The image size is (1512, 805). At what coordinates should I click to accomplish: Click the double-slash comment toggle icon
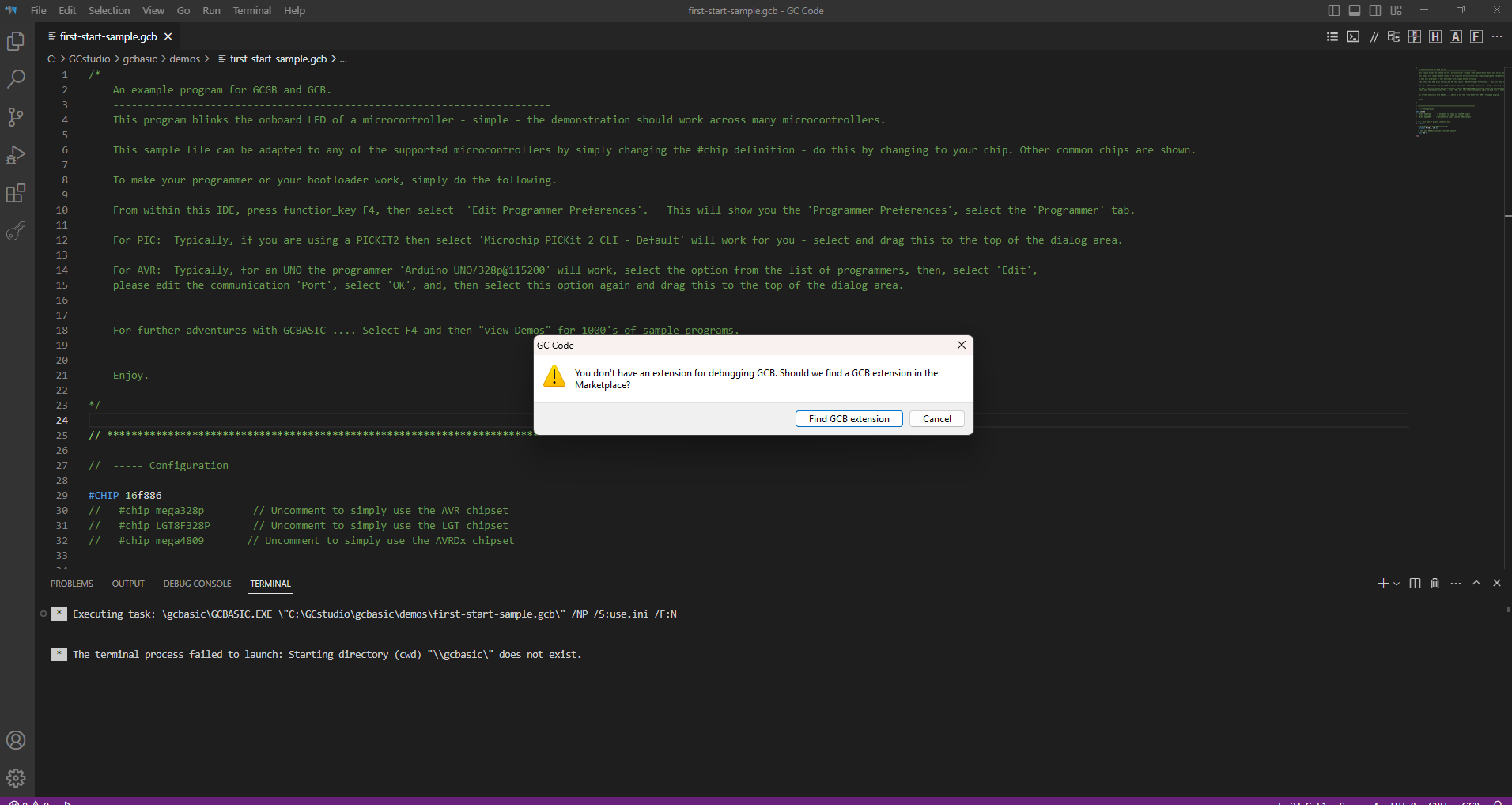tap(1374, 36)
